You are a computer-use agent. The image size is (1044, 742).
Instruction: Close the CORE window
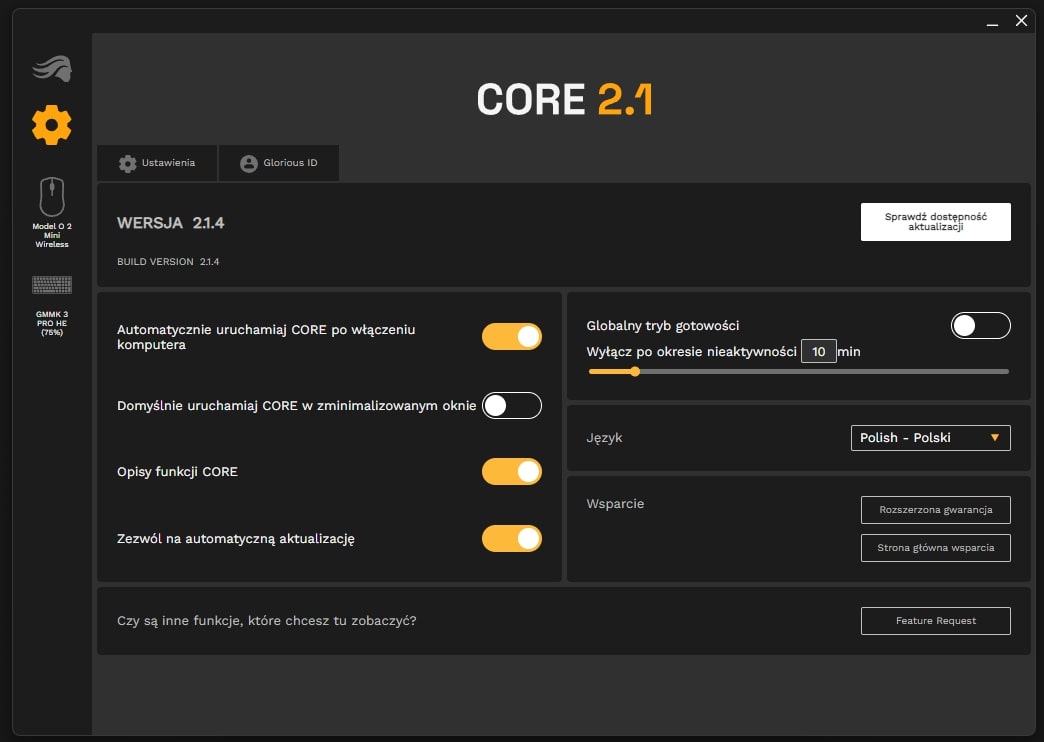point(1021,21)
